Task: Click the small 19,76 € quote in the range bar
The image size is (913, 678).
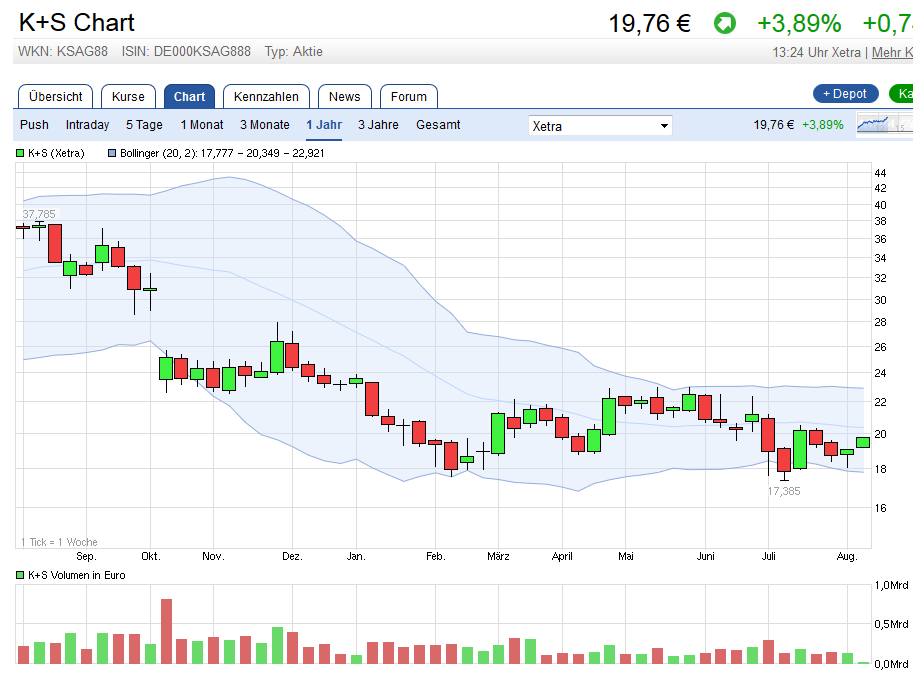Action: pos(773,125)
